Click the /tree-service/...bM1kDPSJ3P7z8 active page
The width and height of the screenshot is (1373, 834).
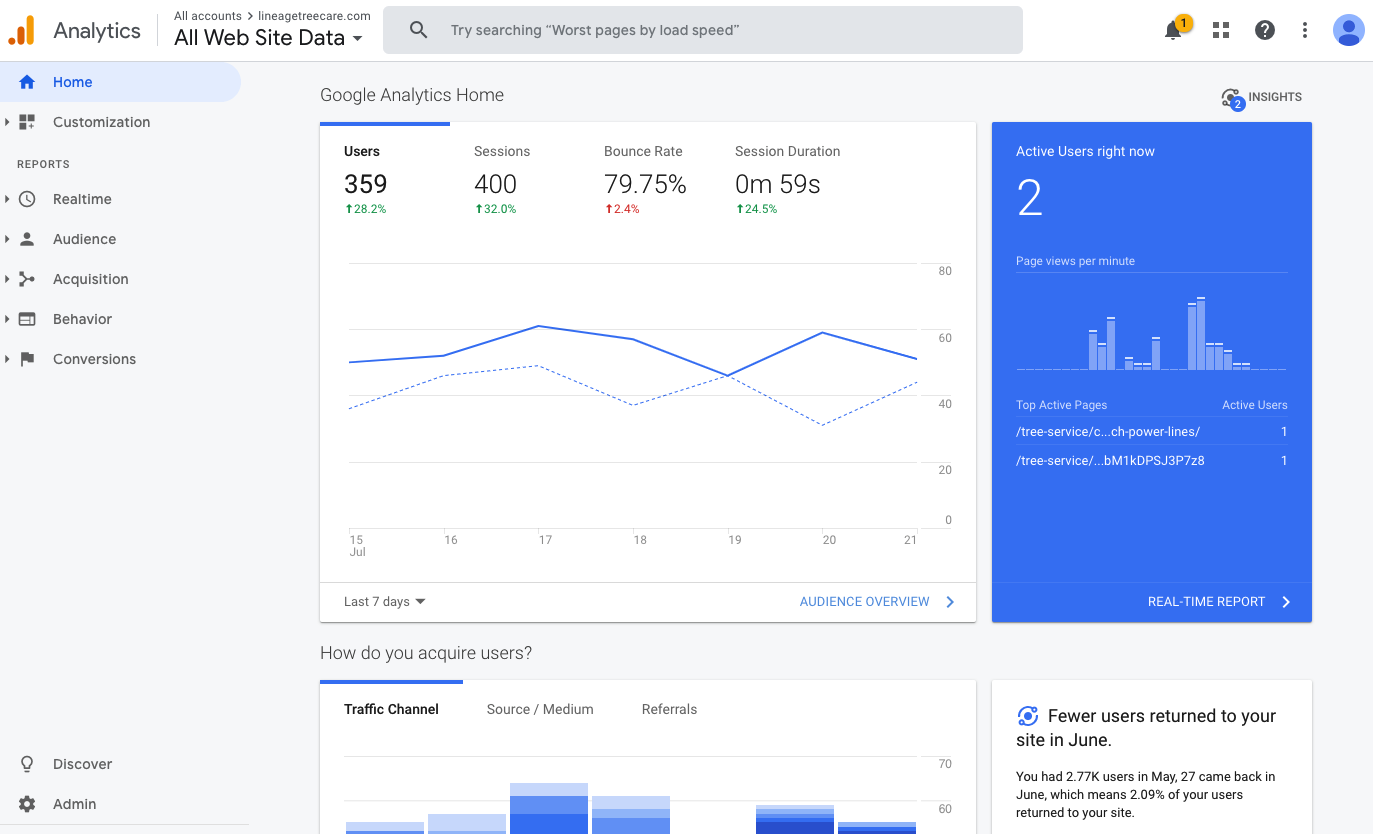click(1110, 461)
